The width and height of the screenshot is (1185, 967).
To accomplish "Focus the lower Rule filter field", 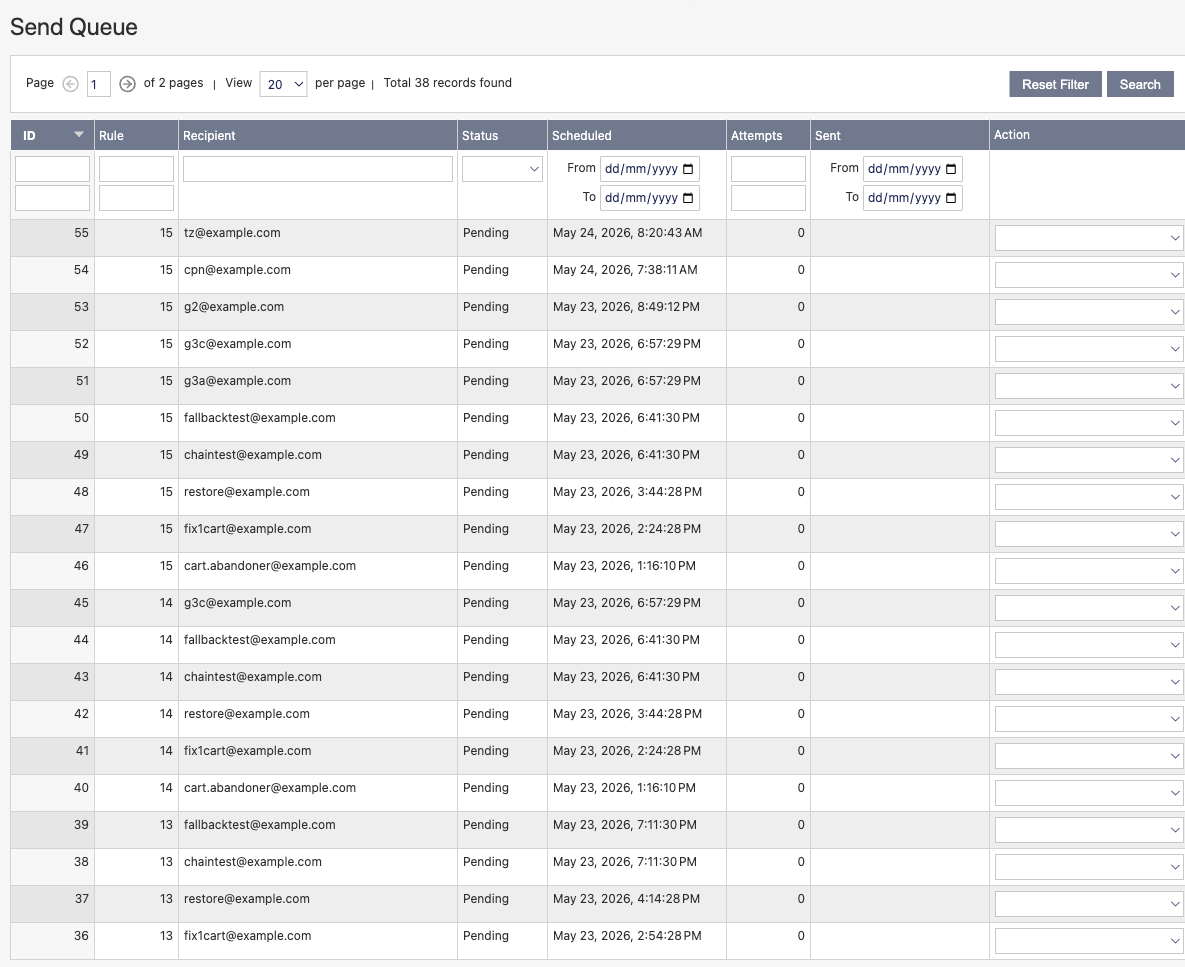I will [136, 198].
